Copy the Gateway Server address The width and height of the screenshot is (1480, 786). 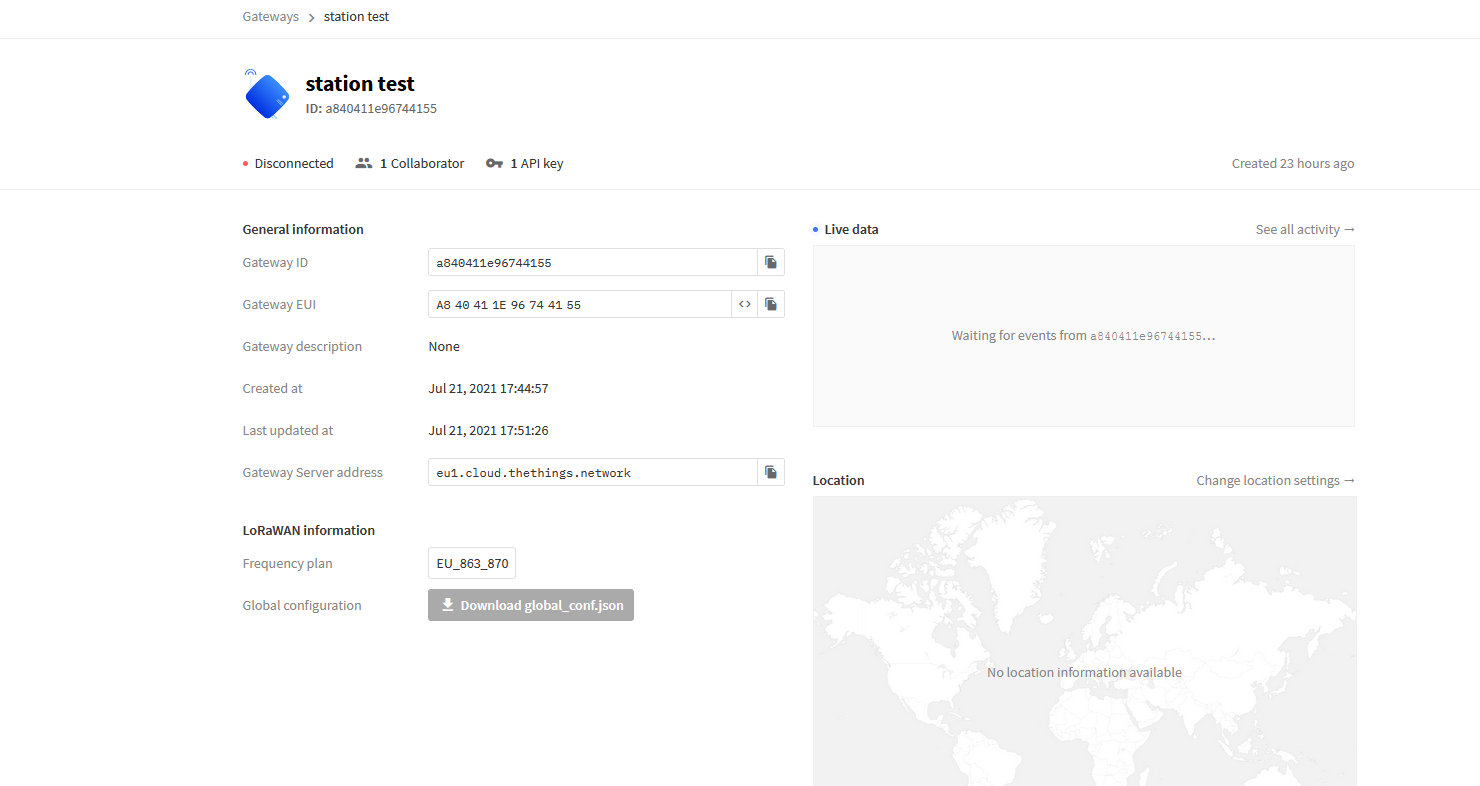[771, 472]
